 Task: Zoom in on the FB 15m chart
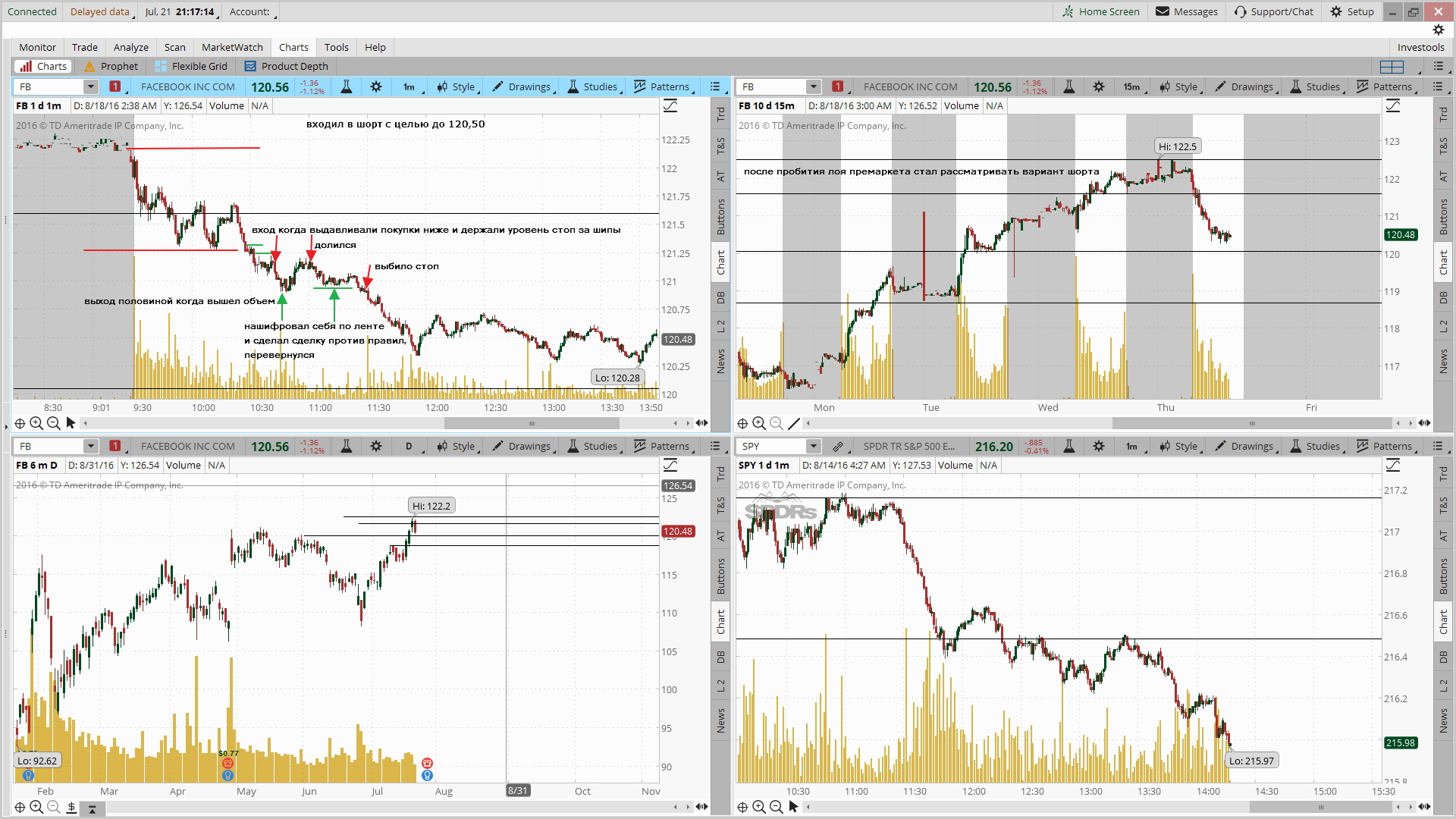[x=759, y=423]
